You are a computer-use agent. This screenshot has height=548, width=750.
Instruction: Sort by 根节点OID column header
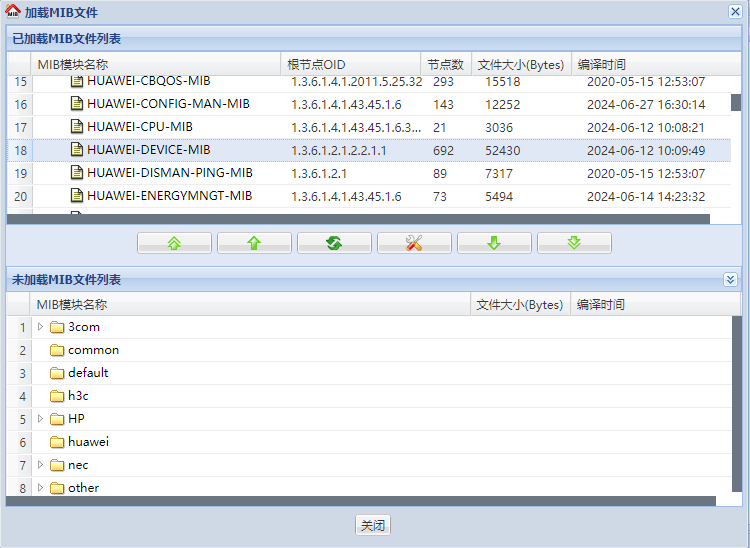(351, 64)
